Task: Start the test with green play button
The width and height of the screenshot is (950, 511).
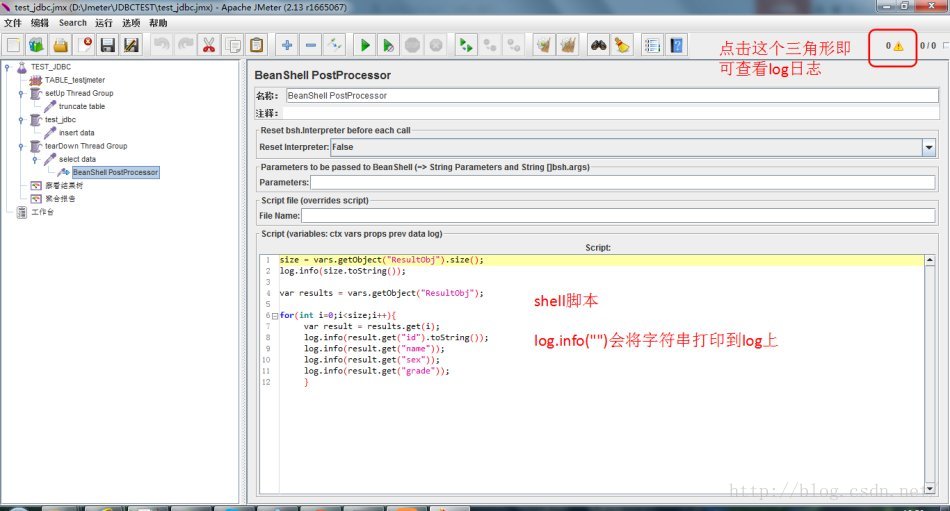Action: [x=365, y=45]
